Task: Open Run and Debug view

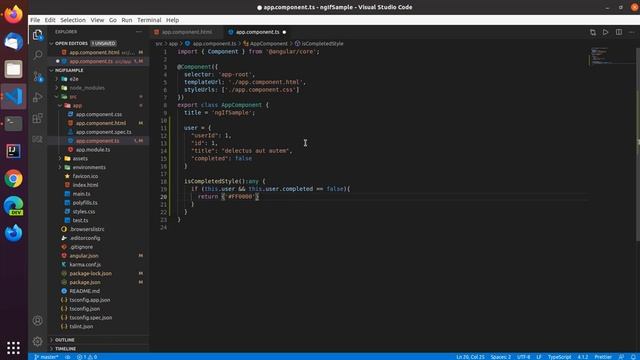Action: [38, 97]
